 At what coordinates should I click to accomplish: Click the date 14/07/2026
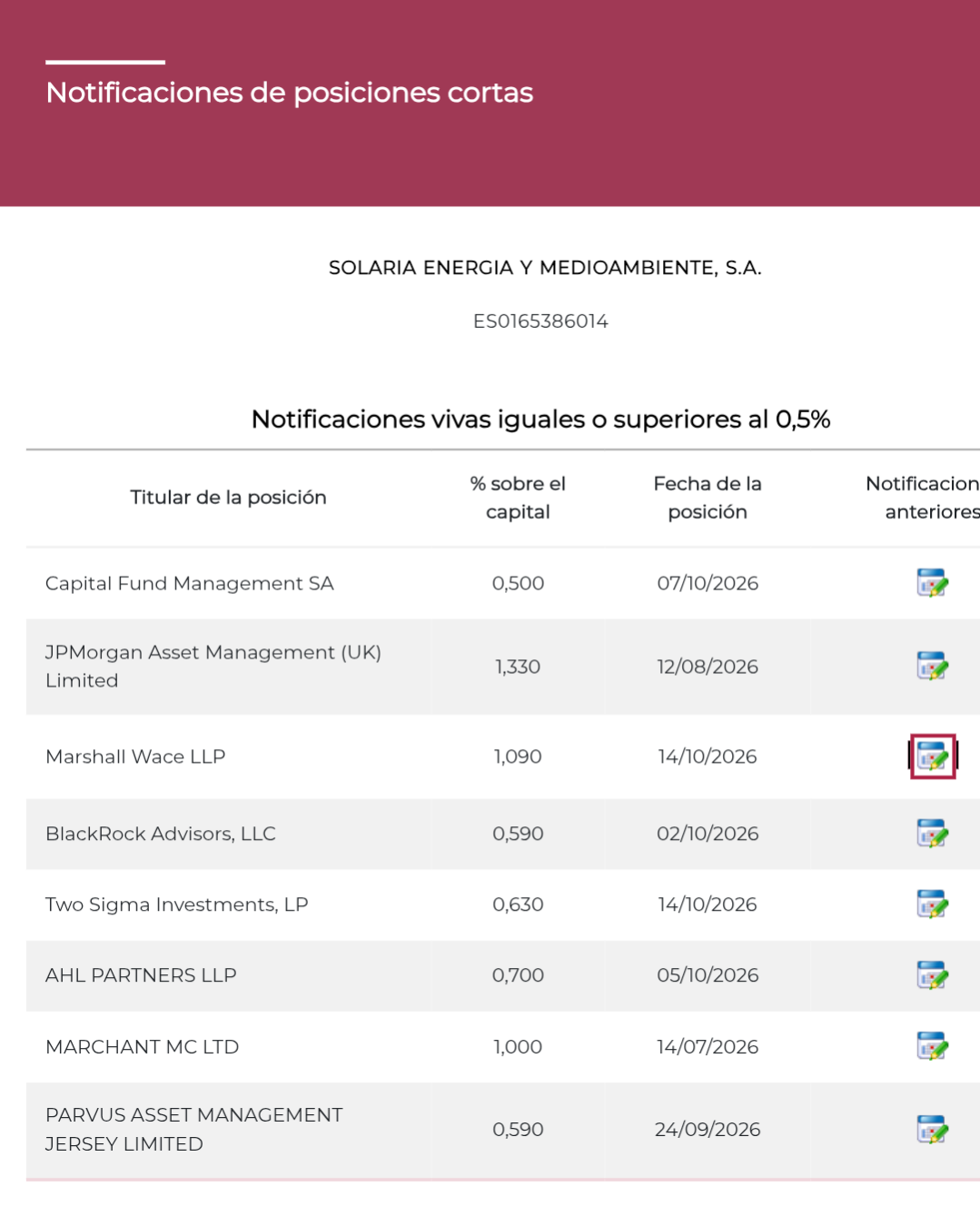[708, 1046]
